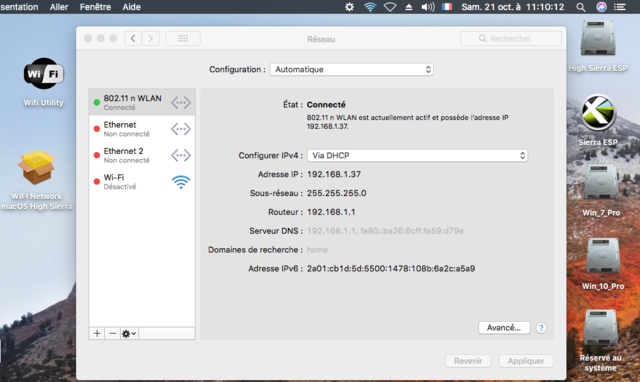Open High Sierra ESP drive icon

(598, 39)
